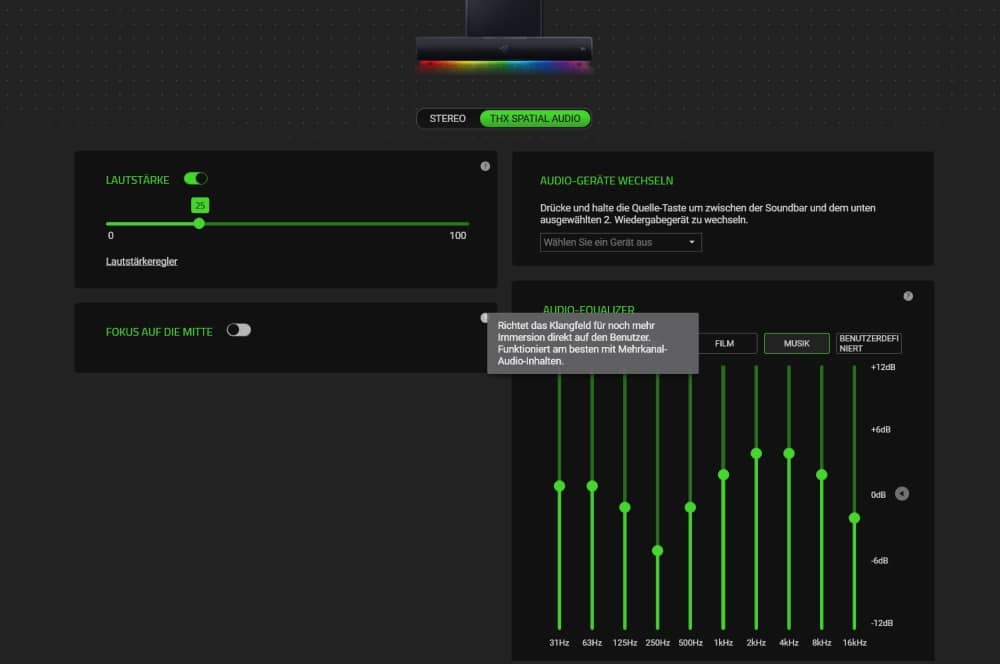
Task: Open the "Wählen Sie ein Gerät aus" dropdown
Action: tap(620, 242)
